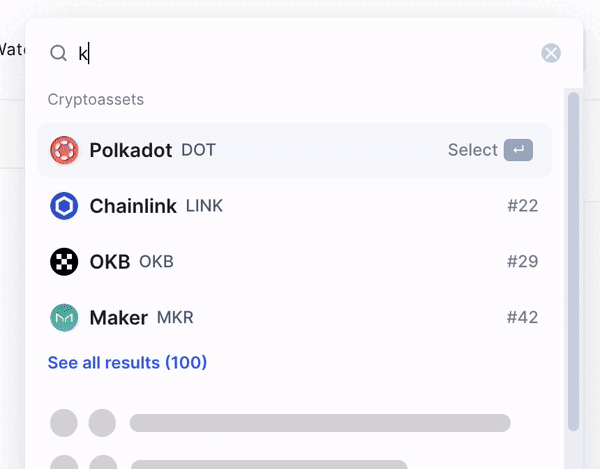Click the results list vertical scrollbar
Viewport: 600px width, 469px height.
point(573,250)
